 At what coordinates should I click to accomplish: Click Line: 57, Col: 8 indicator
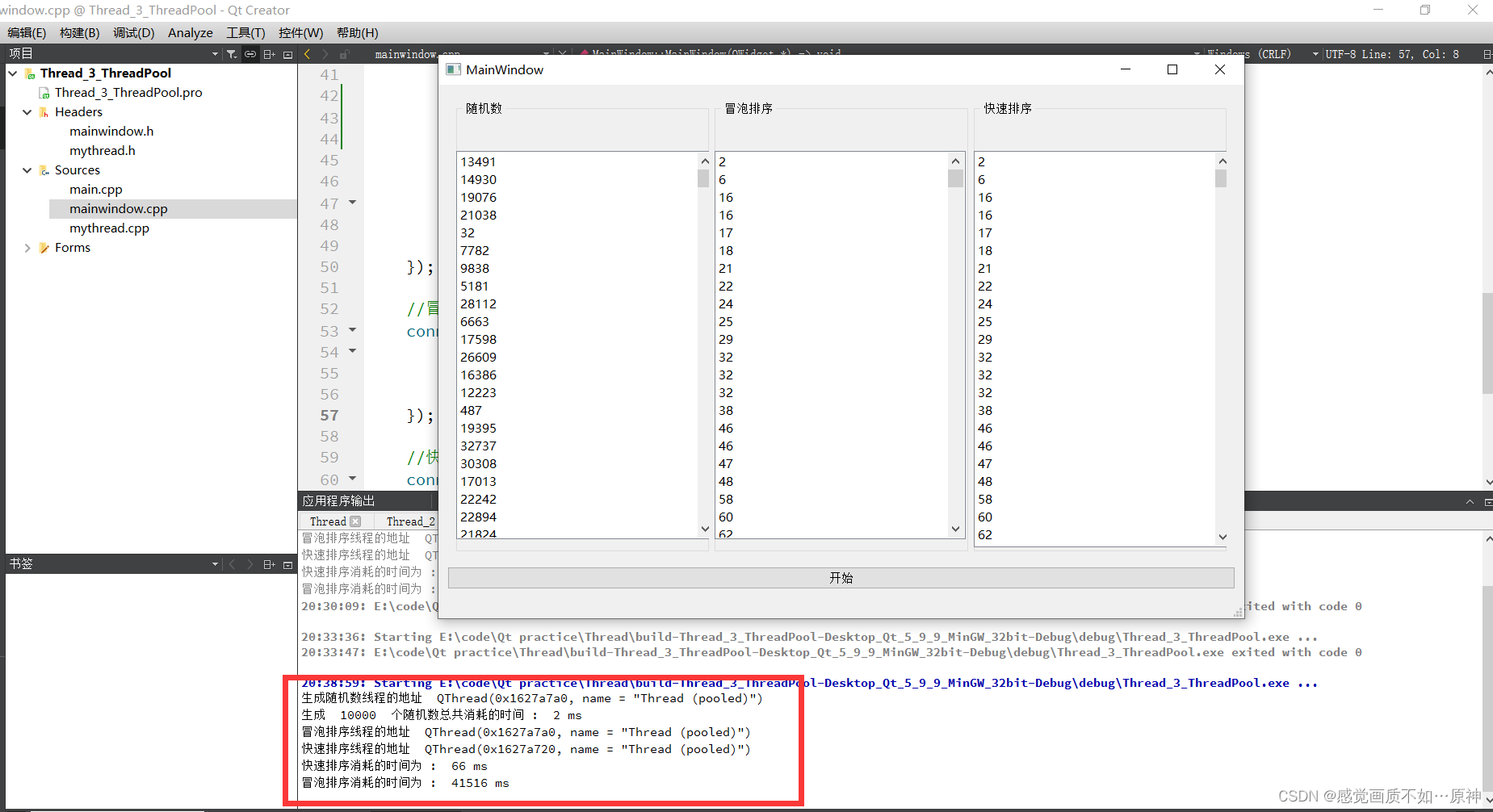[x=1411, y=54]
